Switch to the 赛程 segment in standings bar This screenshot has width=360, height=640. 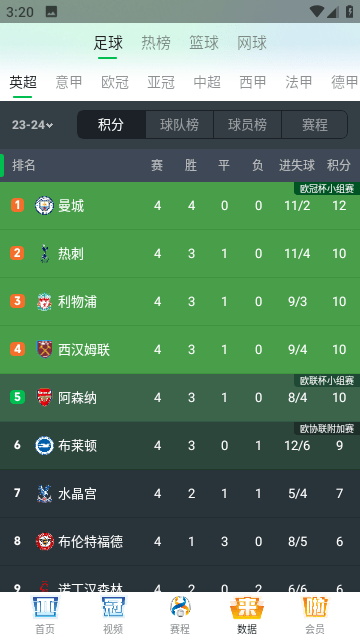[315, 125]
